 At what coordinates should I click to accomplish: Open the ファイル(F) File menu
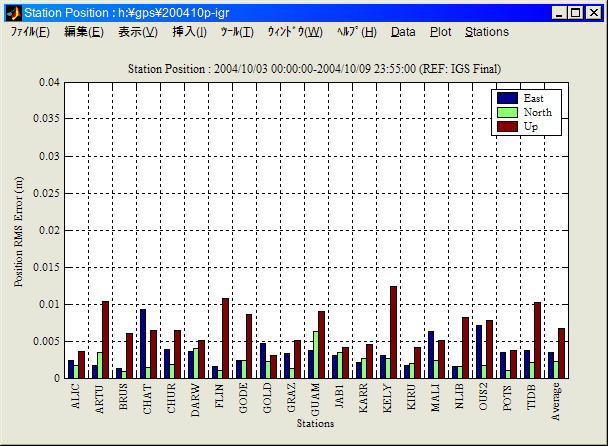click(30, 32)
